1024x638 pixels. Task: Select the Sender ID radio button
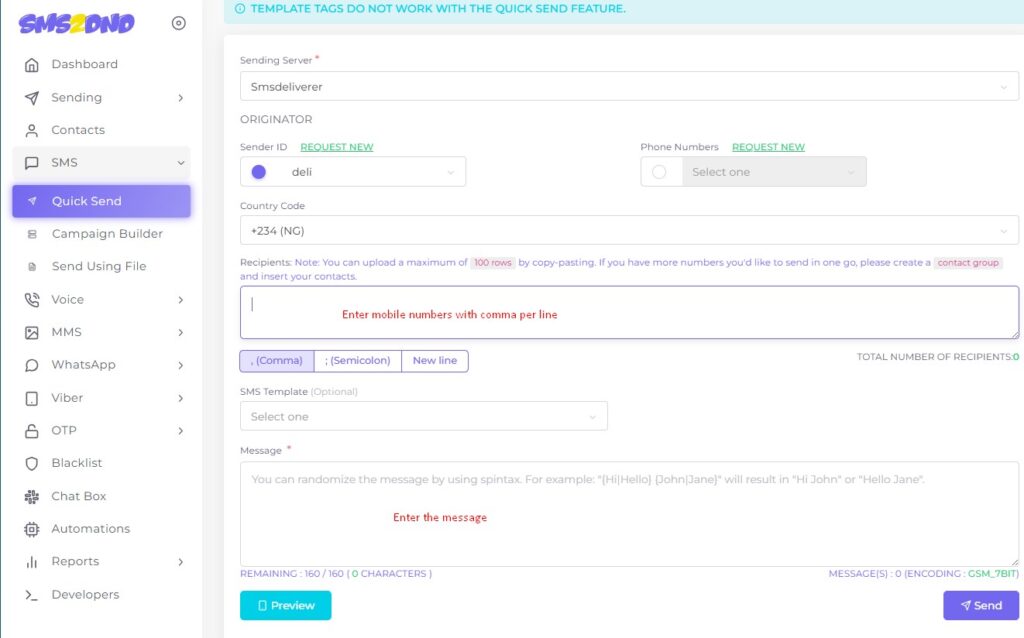[259, 172]
